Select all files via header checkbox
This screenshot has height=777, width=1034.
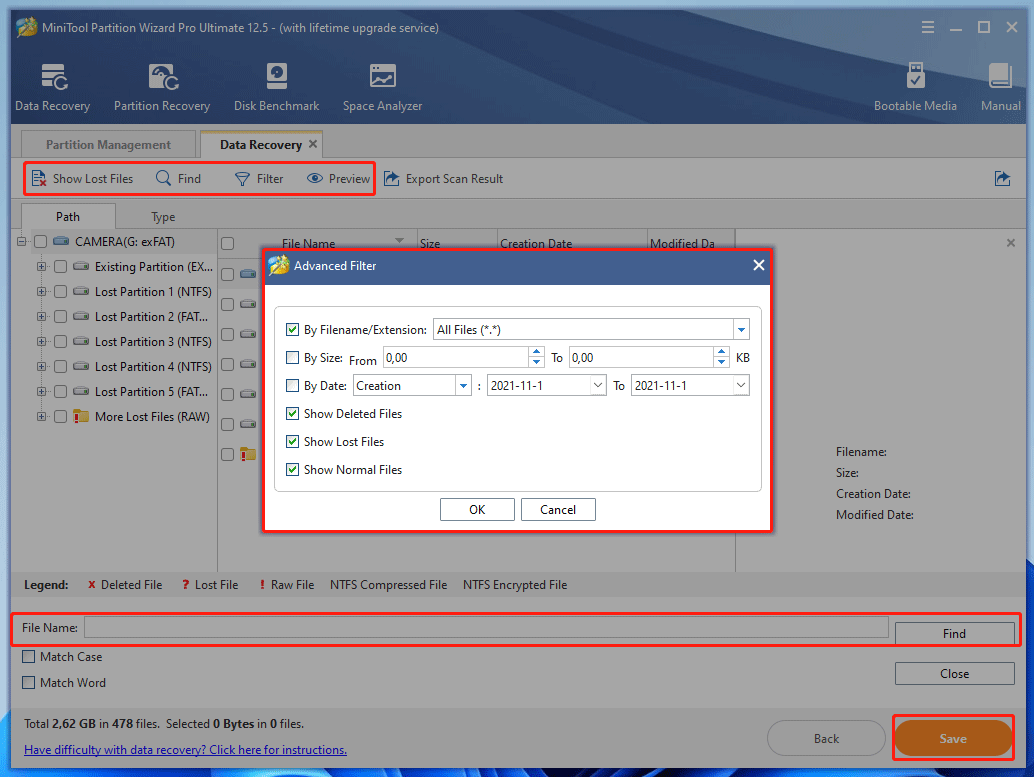[228, 243]
